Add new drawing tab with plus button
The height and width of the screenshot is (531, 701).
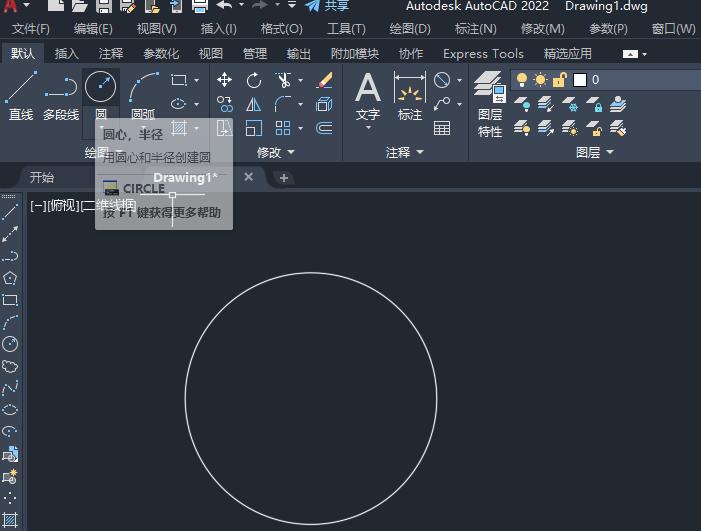(x=283, y=178)
